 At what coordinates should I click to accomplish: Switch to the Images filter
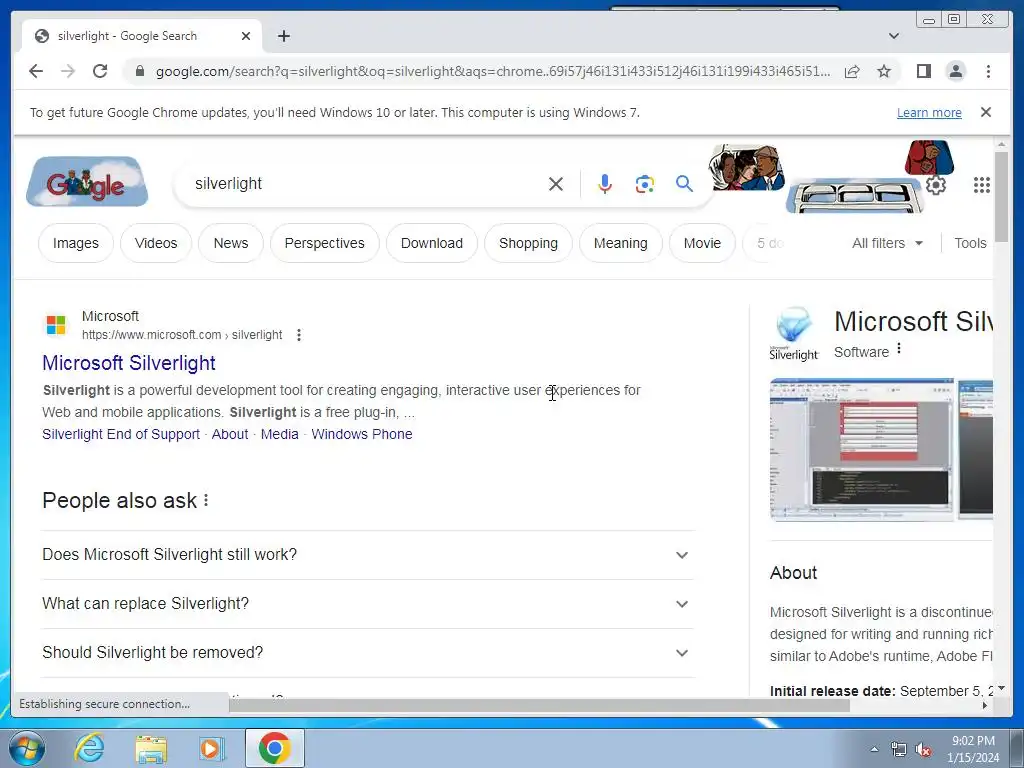coord(76,243)
